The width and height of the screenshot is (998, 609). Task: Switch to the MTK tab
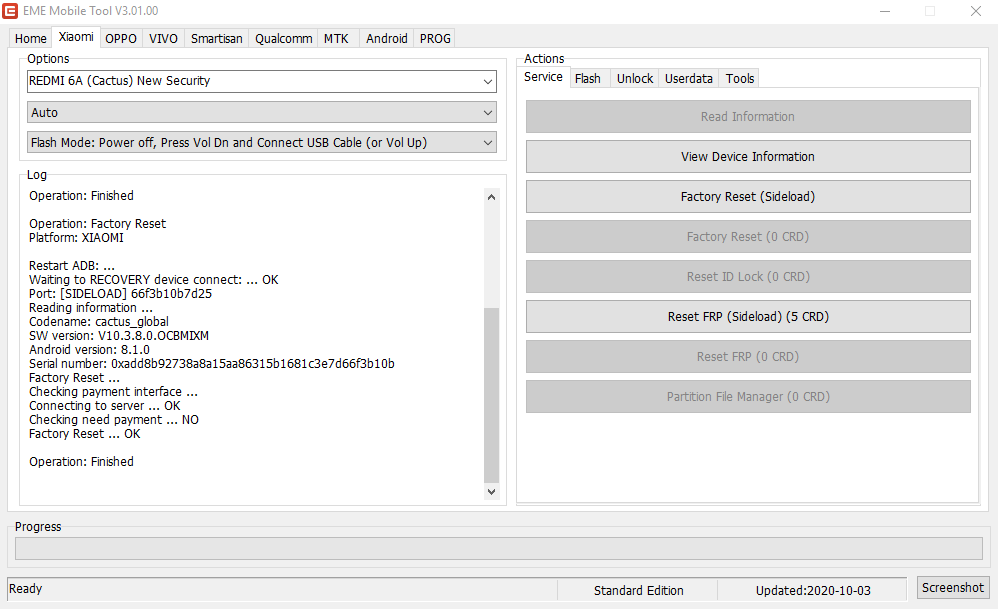click(x=336, y=38)
